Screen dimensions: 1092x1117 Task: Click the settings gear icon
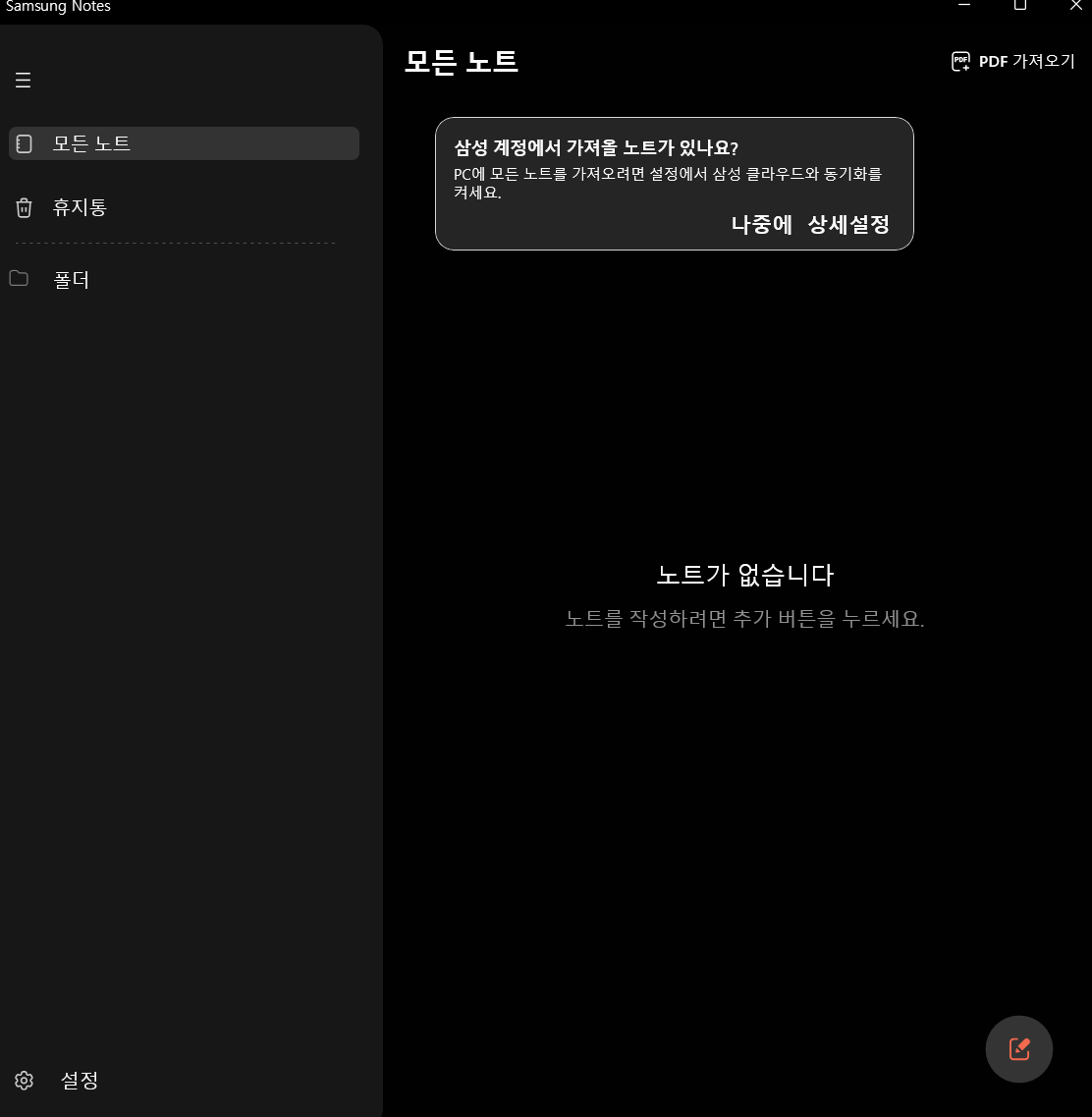pos(25,1081)
